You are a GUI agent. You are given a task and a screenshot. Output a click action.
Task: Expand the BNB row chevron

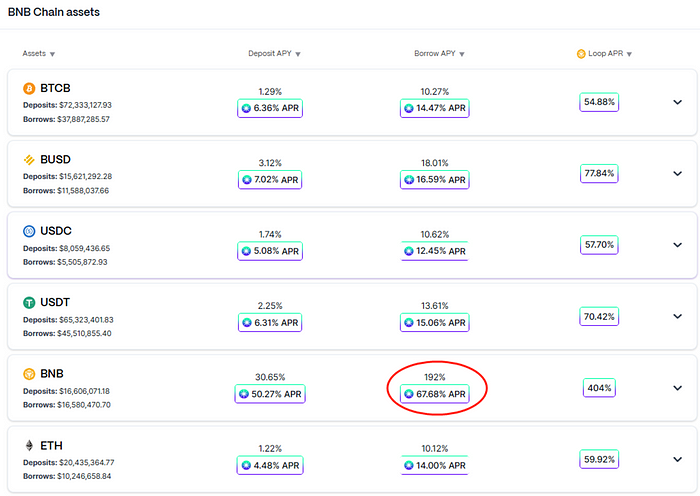677,388
